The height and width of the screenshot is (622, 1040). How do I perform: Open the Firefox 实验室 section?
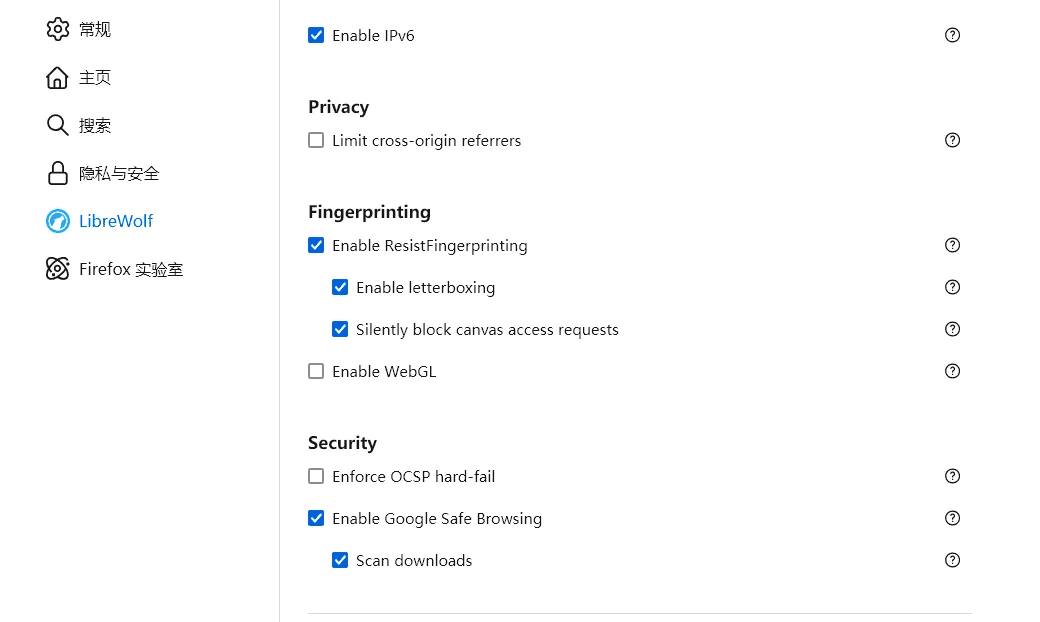(x=114, y=269)
